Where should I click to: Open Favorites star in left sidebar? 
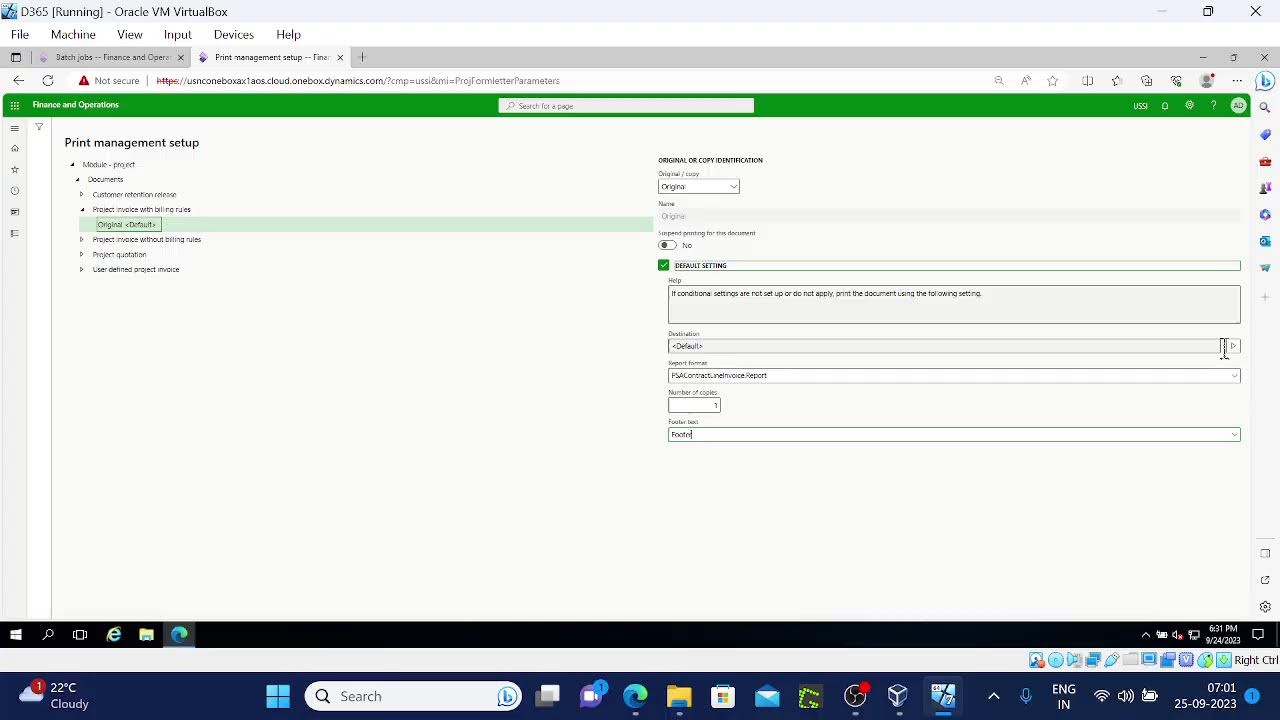click(x=14, y=169)
